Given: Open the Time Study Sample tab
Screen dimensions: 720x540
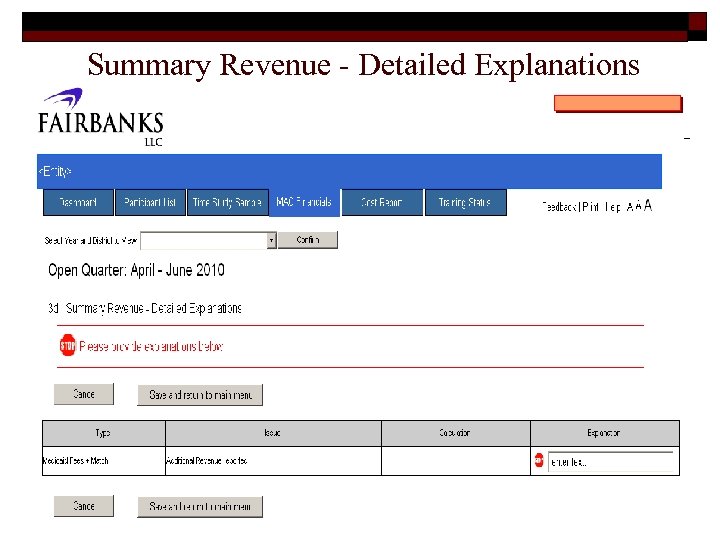Looking at the screenshot, I should tap(228, 202).
